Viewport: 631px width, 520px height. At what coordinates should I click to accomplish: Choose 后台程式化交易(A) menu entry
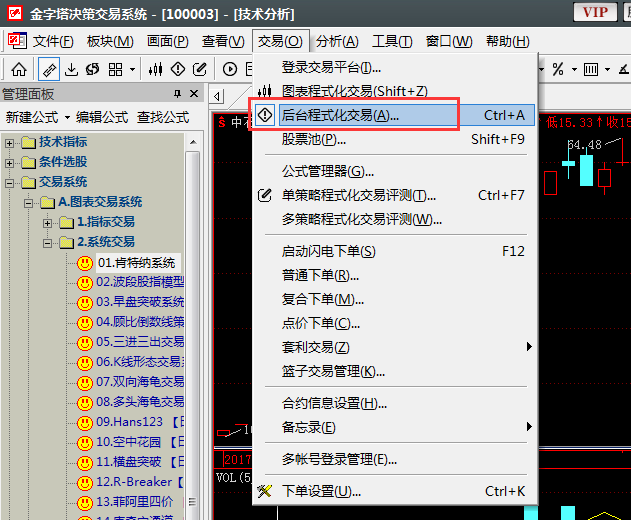[x=395, y=115]
